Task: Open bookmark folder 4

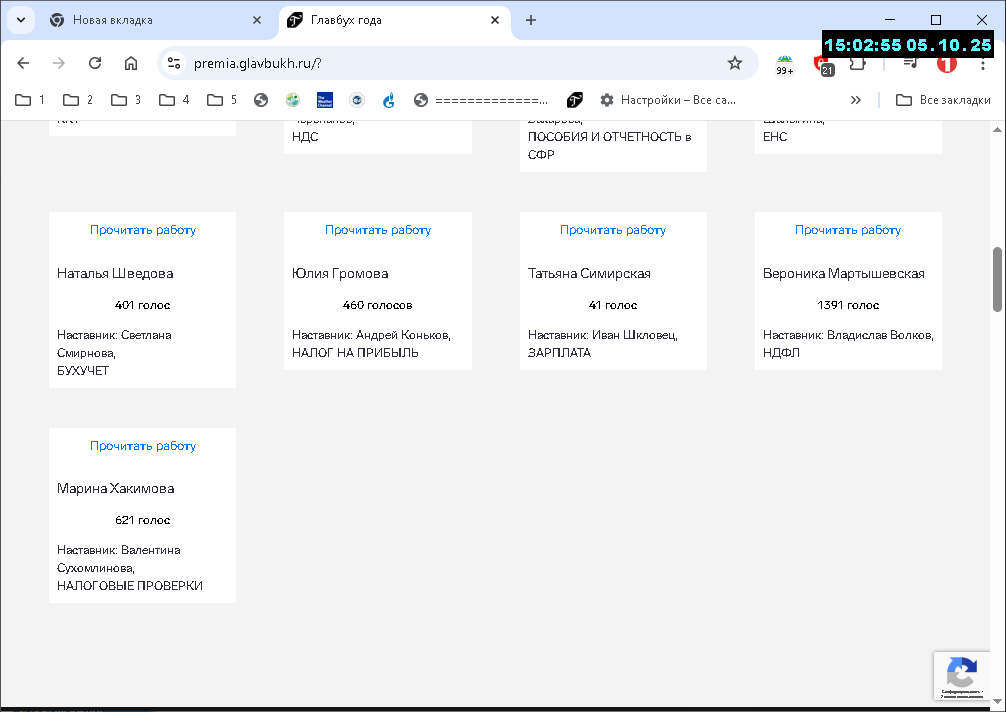Action: (x=175, y=100)
